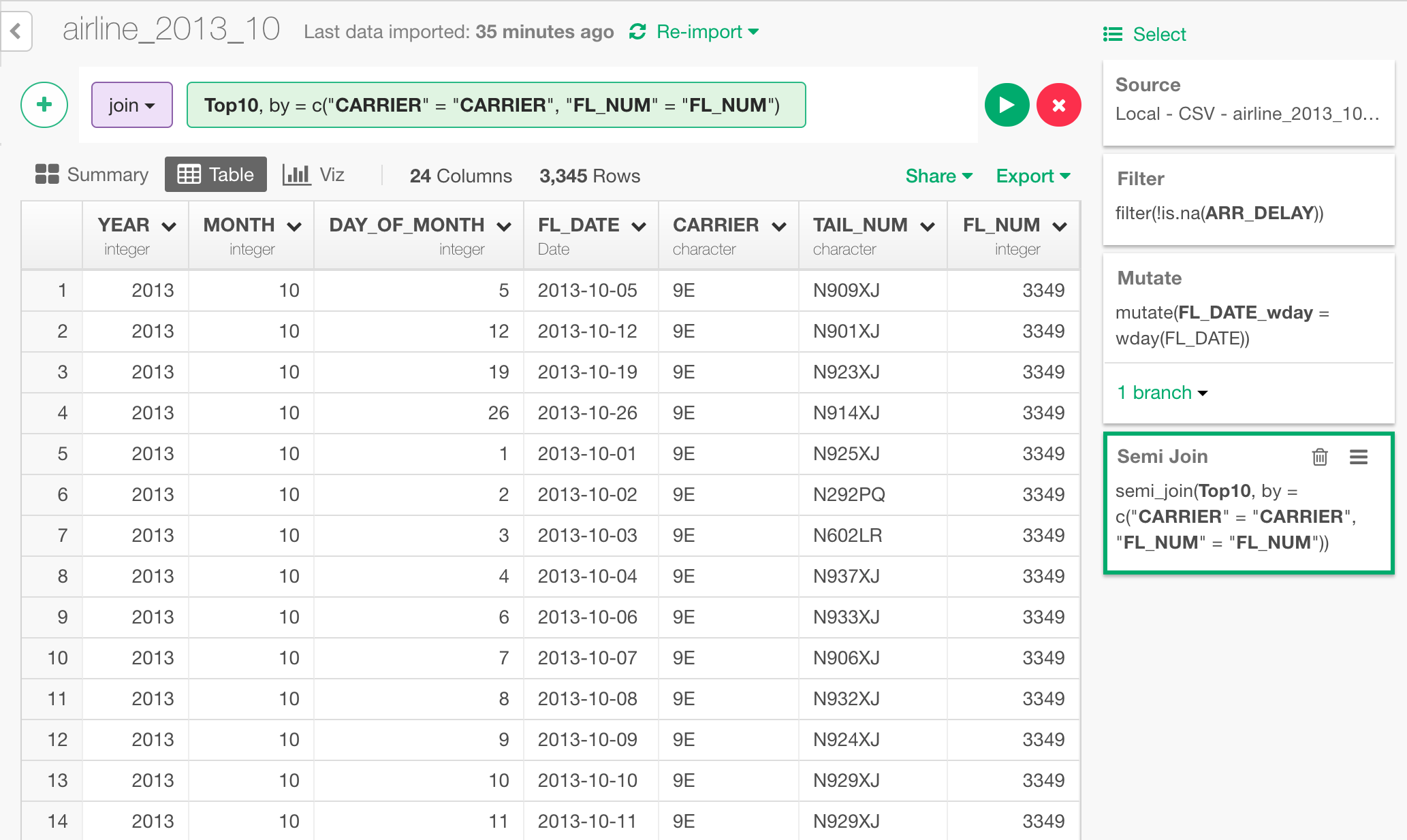Open Semi Join step hamburger menu
This screenshot has height=840, width=1407.
pos(1359,457)
